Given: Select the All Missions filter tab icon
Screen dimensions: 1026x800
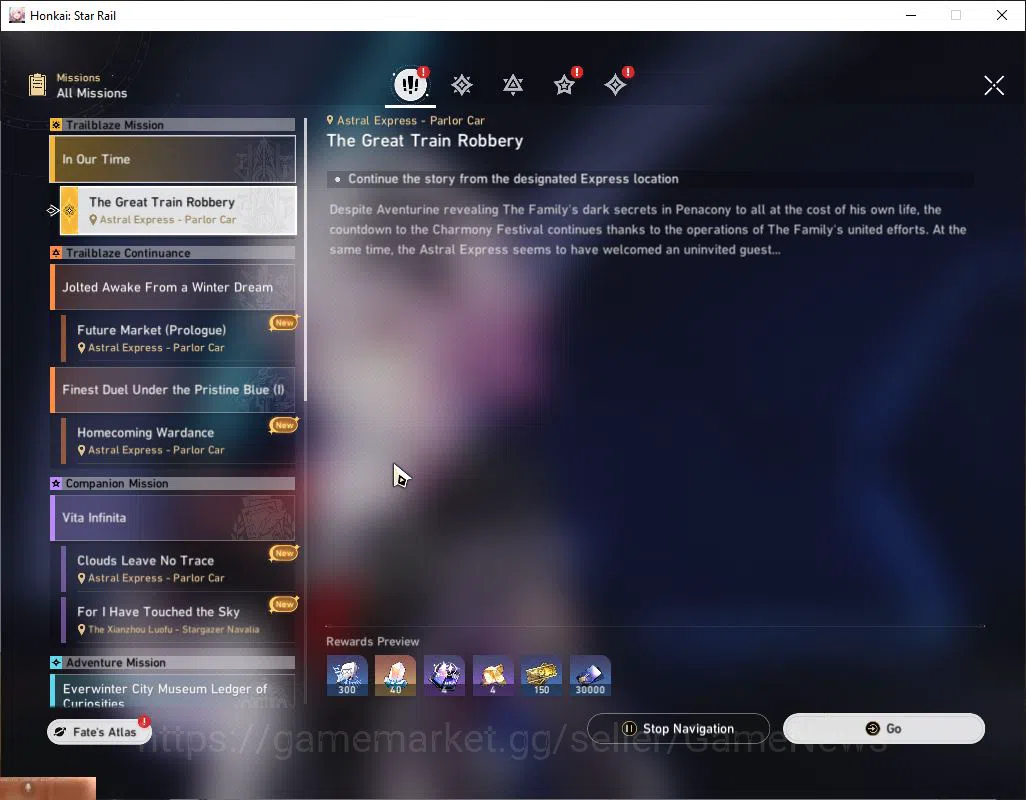Looking at the screenshot, I should [x=410, y=84].
